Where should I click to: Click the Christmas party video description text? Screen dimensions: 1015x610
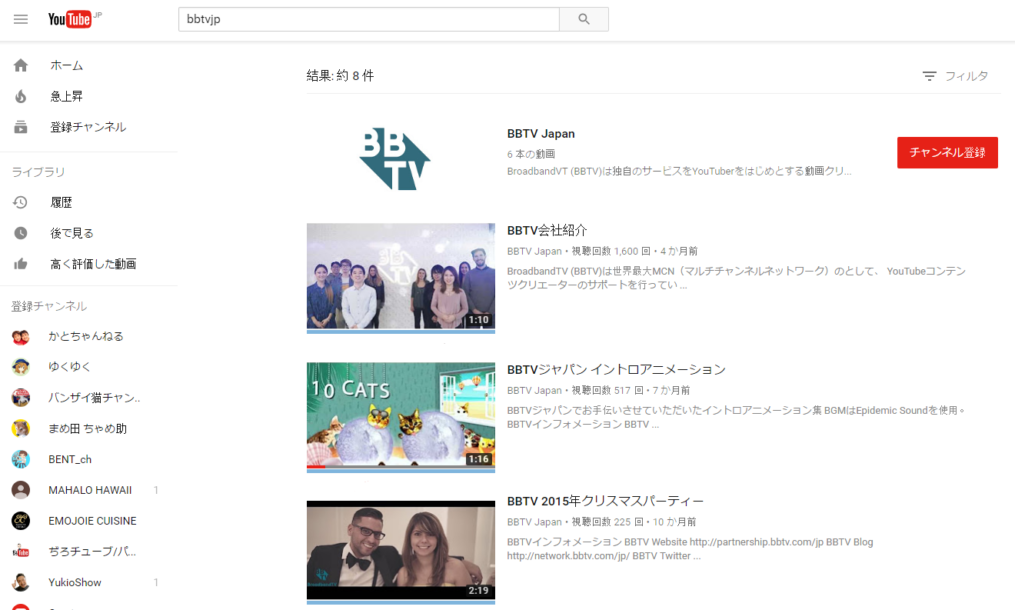pyautogui.click(x=690, y=548)
